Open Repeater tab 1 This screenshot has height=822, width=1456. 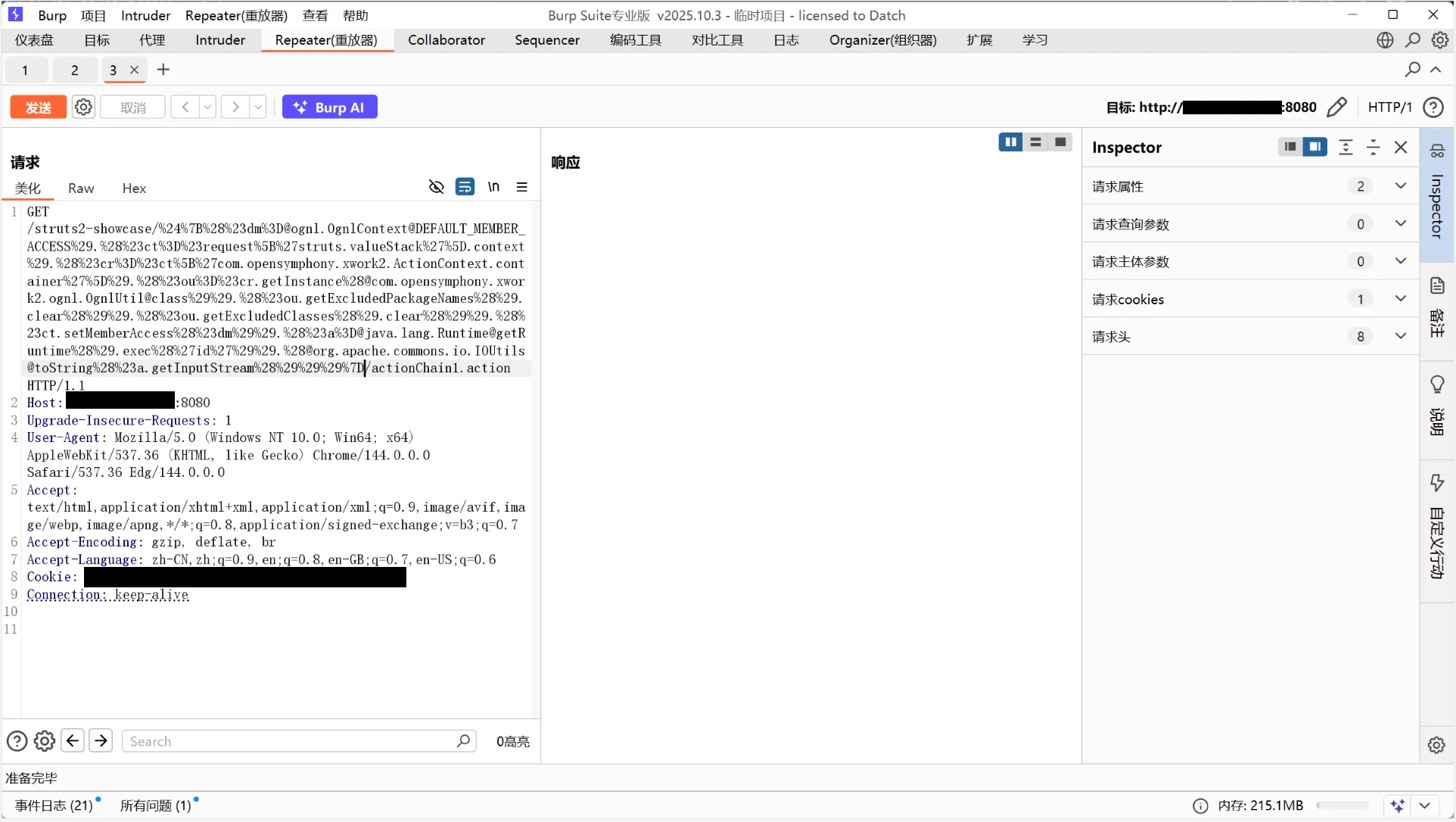coord(25,70)
